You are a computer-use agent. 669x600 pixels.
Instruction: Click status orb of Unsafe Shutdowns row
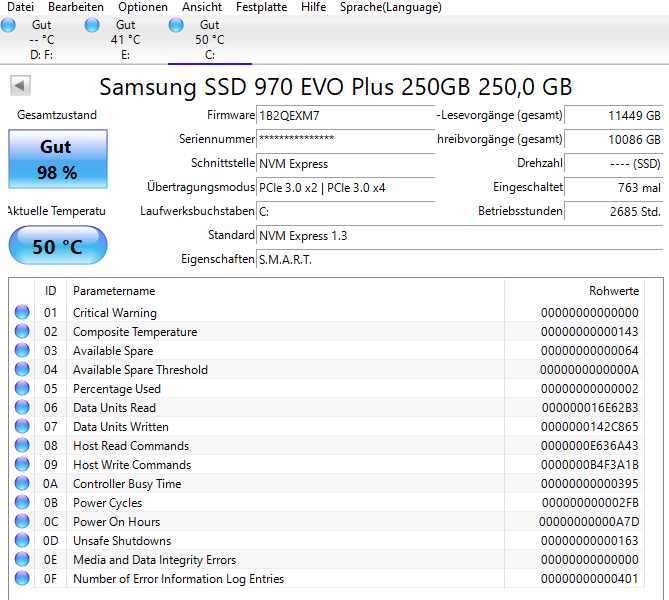click(22, 540)
